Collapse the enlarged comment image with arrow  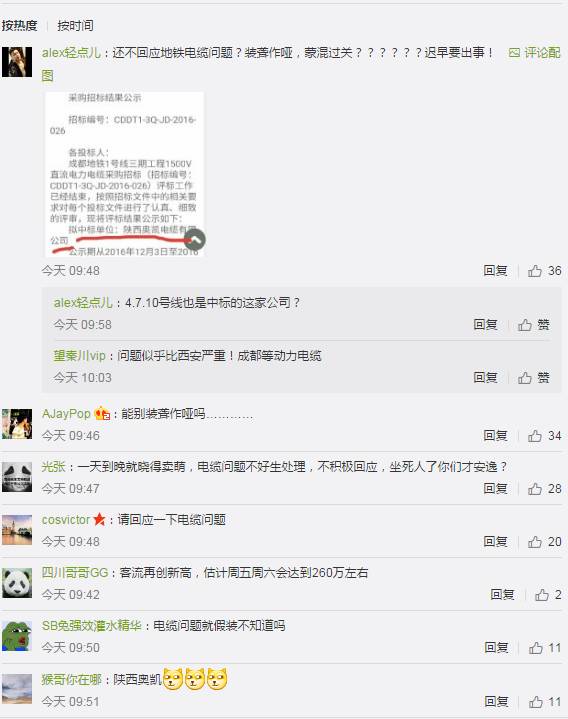point(195,239)
